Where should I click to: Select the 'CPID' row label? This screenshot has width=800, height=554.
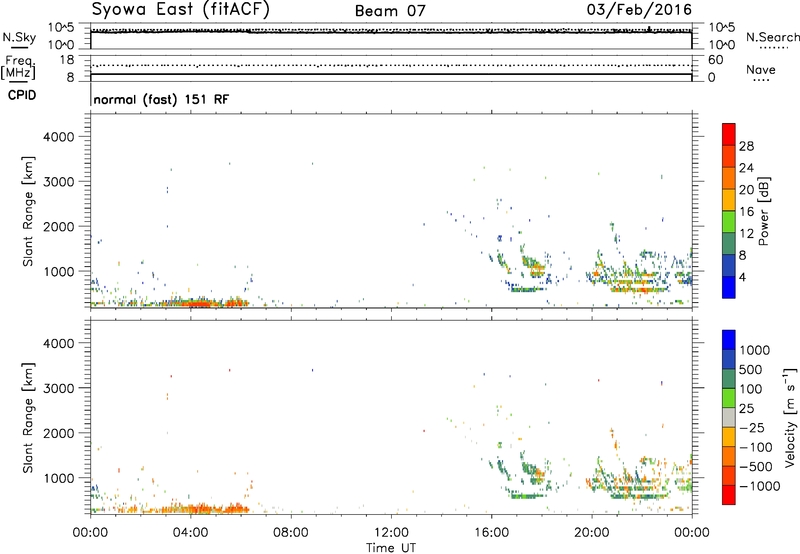click(22, 95)
